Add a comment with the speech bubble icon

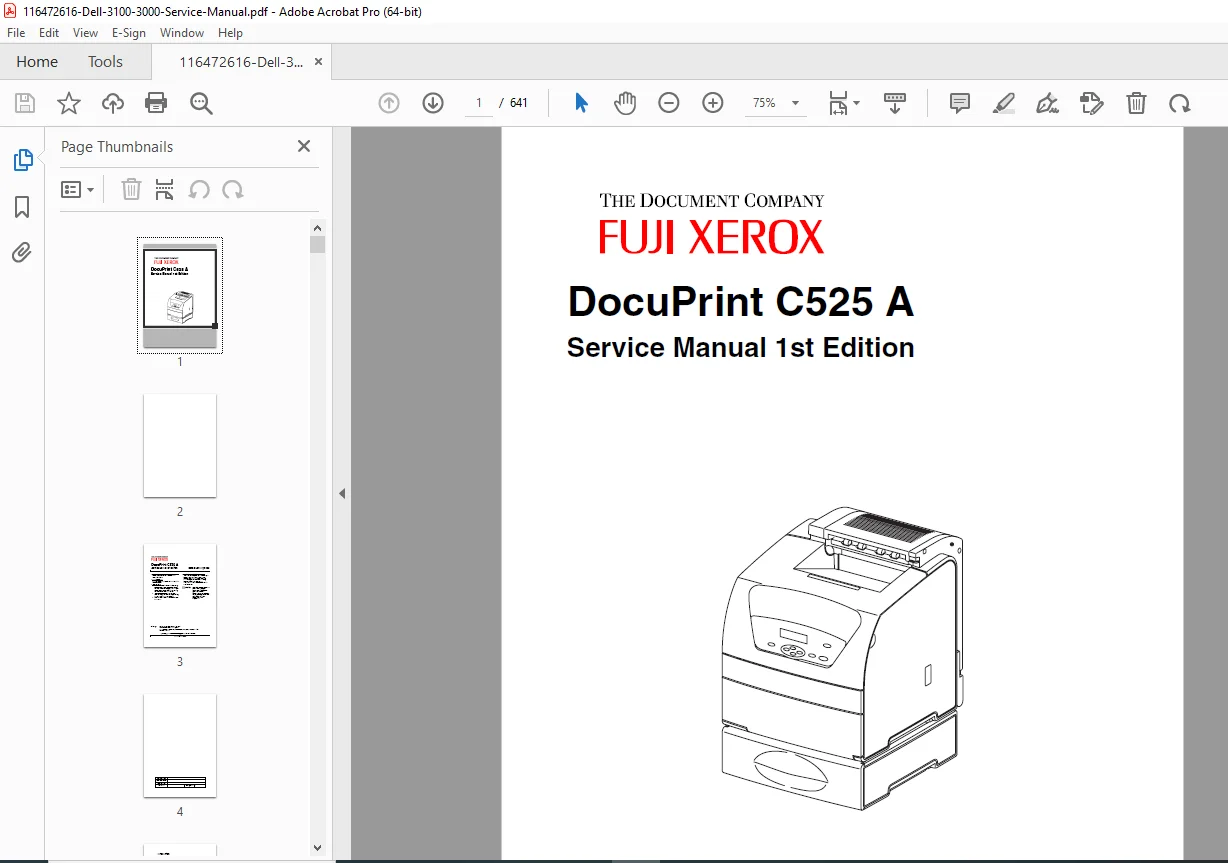pyautogui.click(x=960, y=103)
